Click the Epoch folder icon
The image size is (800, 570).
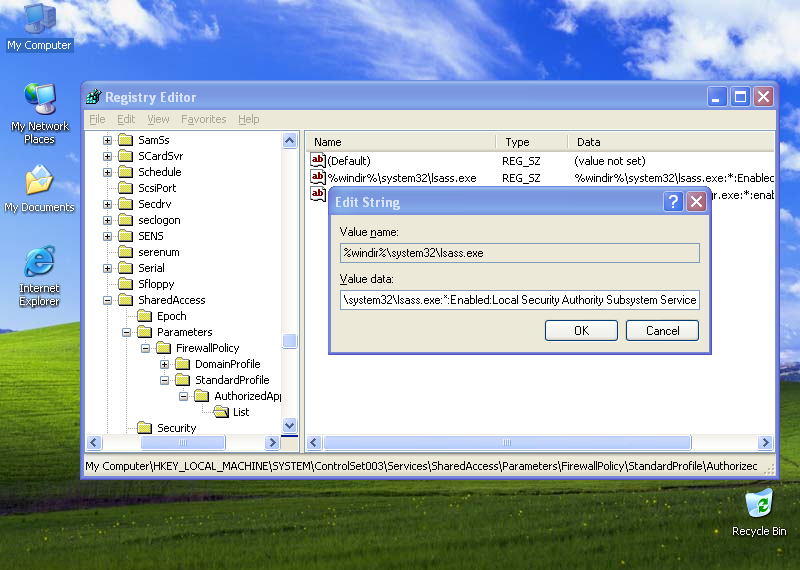point(144,316)
